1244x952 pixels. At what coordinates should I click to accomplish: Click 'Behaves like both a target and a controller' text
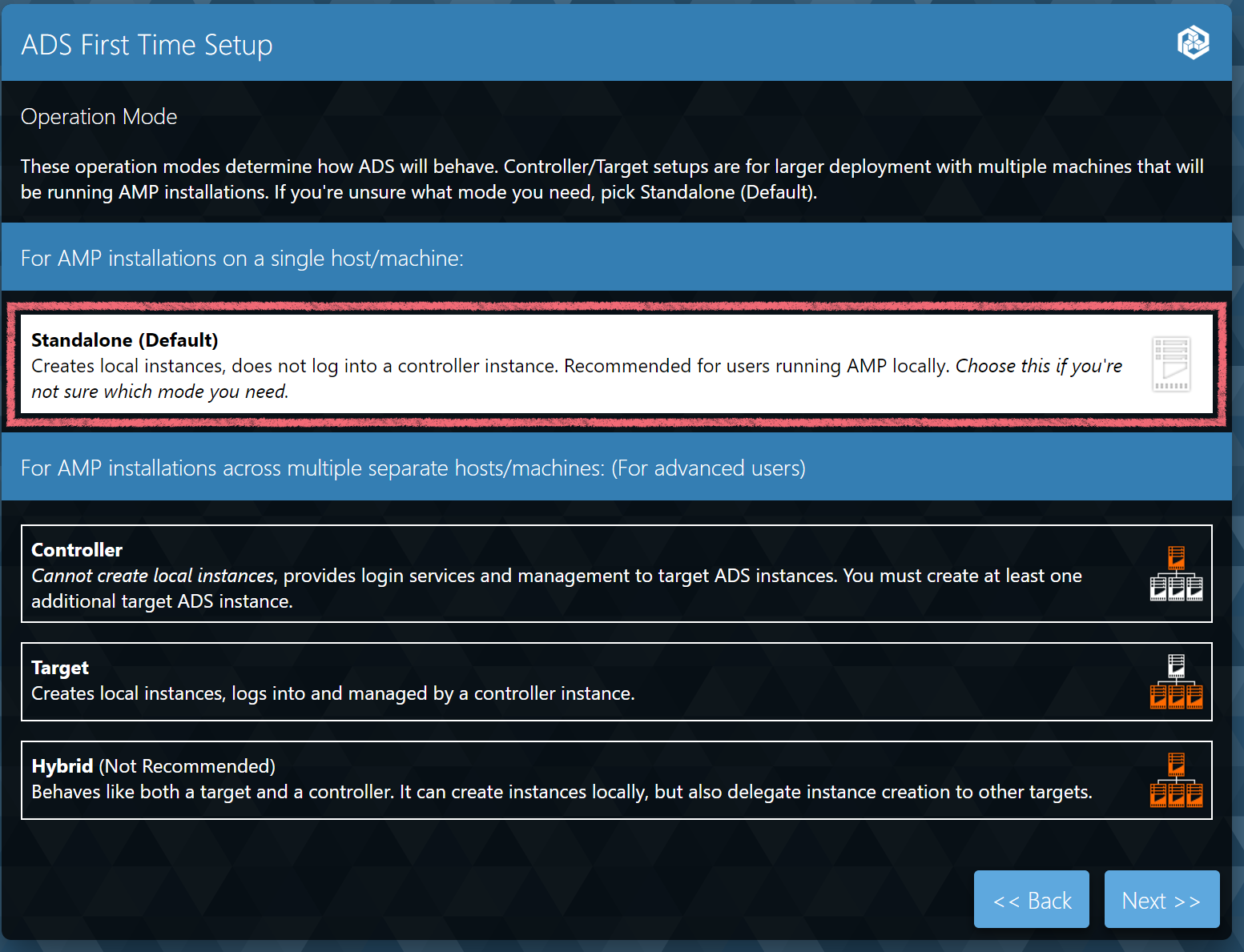(562, 792)
